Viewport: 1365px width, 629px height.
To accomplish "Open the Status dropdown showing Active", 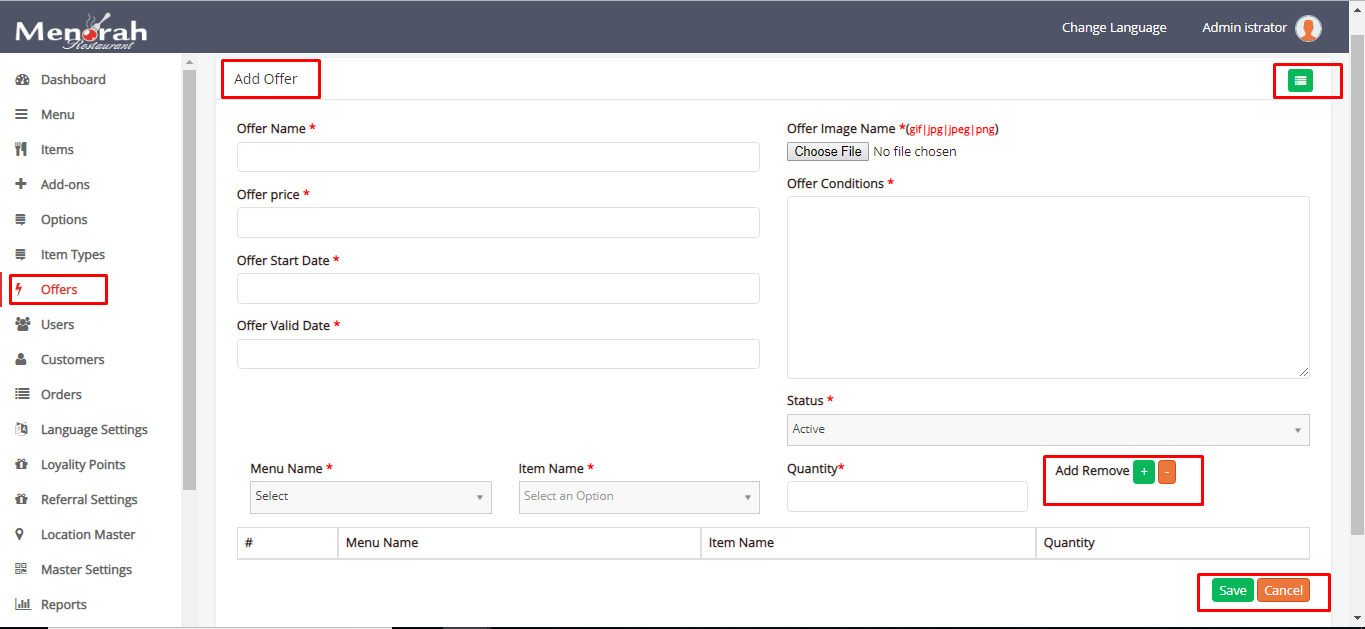I will click(x=1047, y=430).
